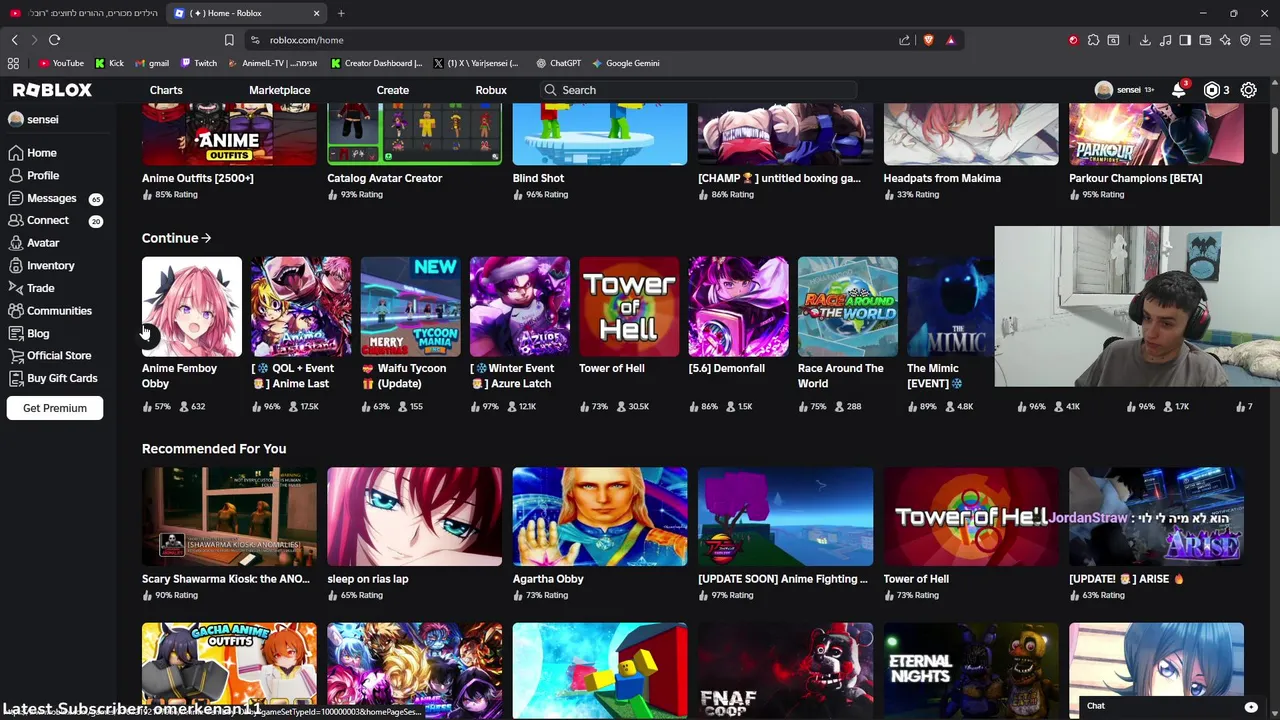Open the Create tab
Image resolution: width=1280 pixels, height=720 pixels.
pyautogui.click(x=392, y=90)
